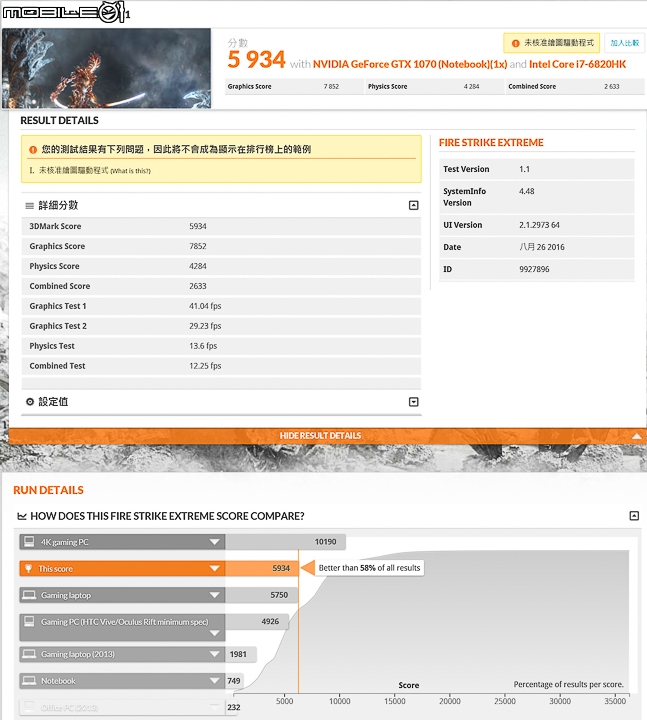The height and width of the screenshot is (720, 647).
Task: Click the Physics Test 13.6 fps row
Action: [x=221, y=346]
